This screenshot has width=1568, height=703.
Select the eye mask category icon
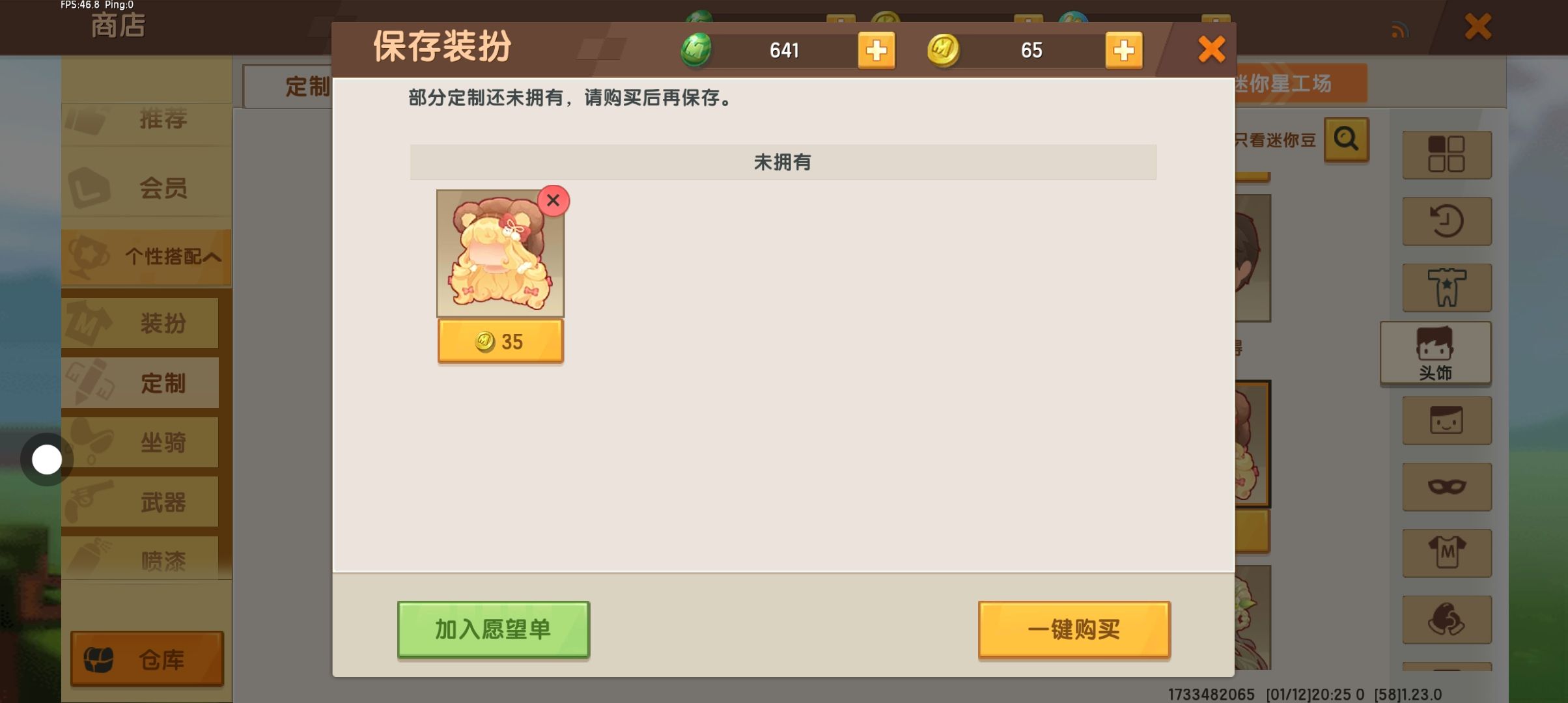(1446, 487)
